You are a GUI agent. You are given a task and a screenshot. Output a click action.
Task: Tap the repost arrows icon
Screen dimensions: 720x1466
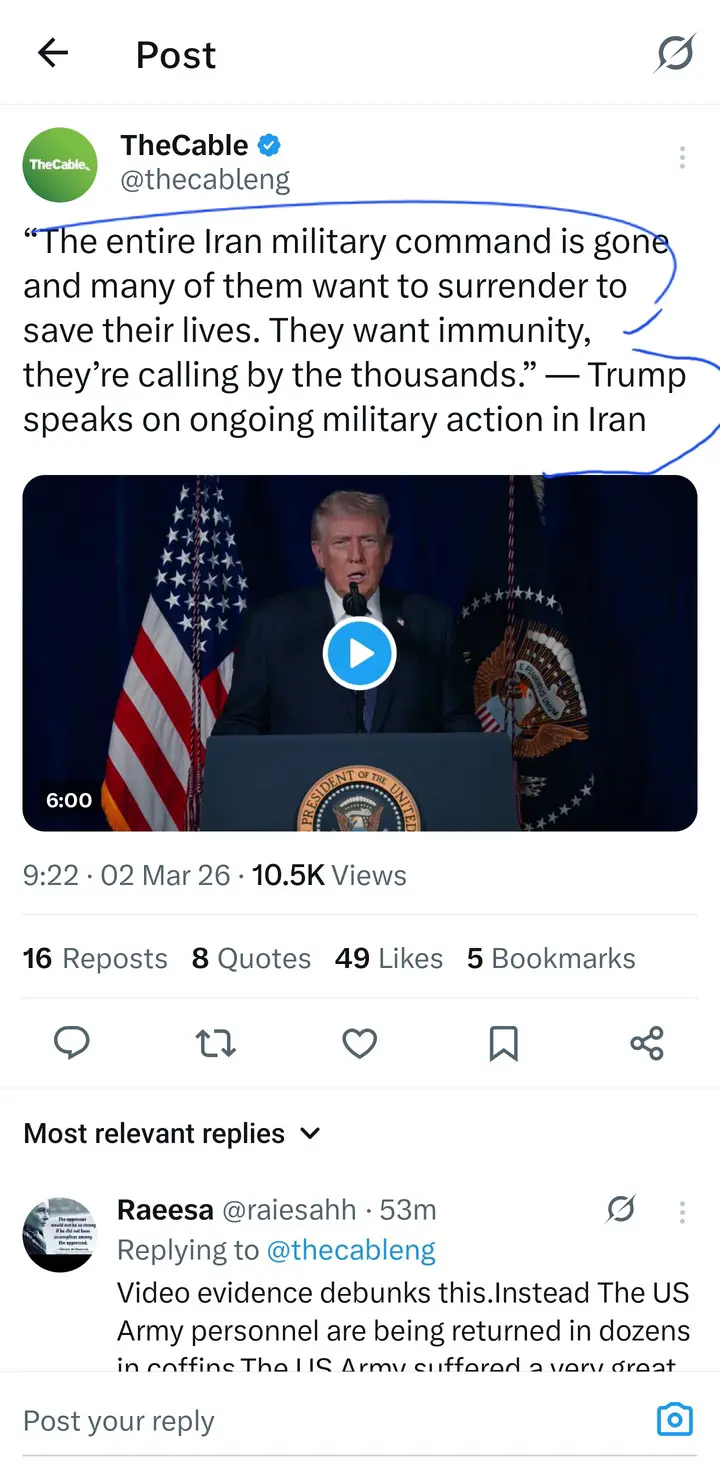pos(215,1044)
